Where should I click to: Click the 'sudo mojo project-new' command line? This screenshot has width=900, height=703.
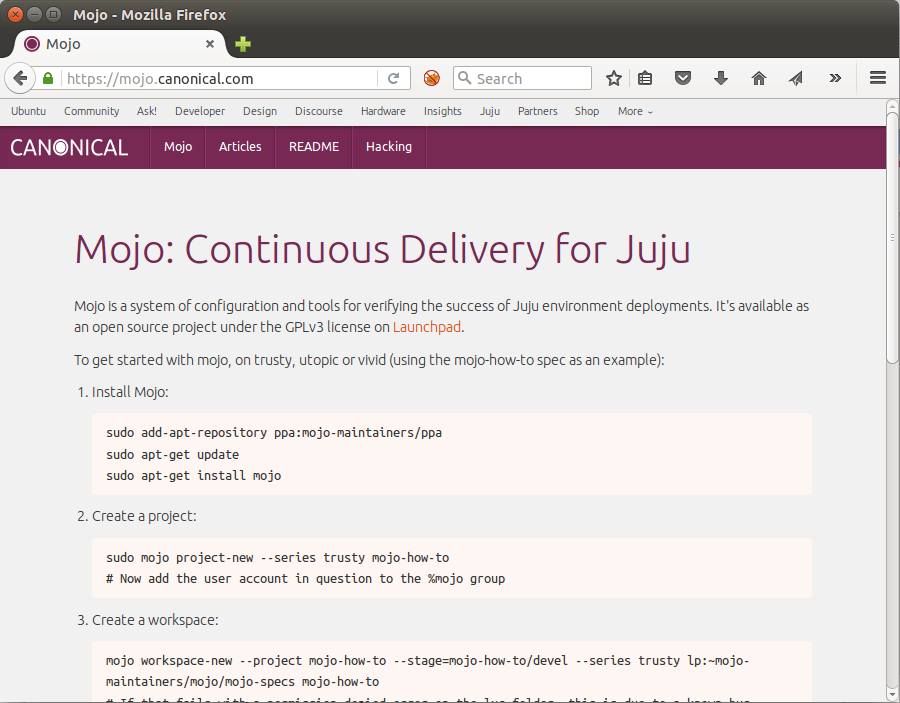pyautogui.click(x=277, y=558)
